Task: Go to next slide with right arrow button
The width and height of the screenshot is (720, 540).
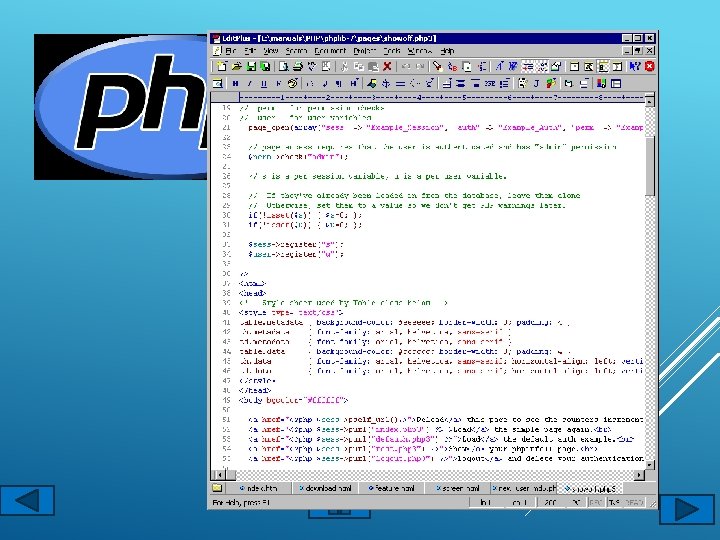Action: pyautogui.click(x=687, y=509)
